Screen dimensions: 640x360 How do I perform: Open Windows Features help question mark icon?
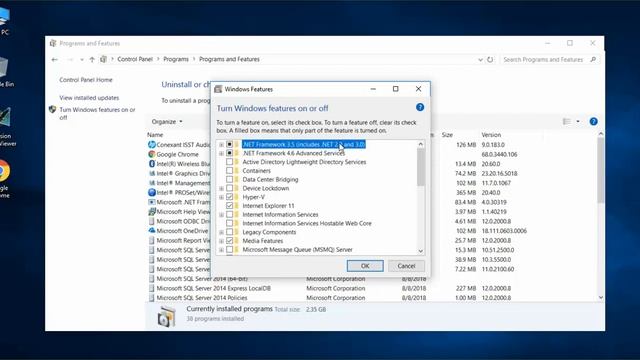point(420,107)
